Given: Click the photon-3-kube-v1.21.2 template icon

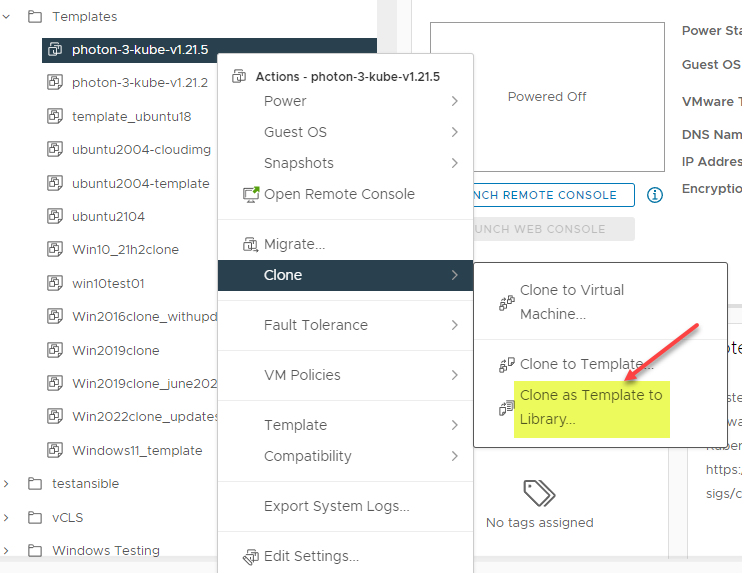Looking at the screenshot, I should (x=55, y=82).
